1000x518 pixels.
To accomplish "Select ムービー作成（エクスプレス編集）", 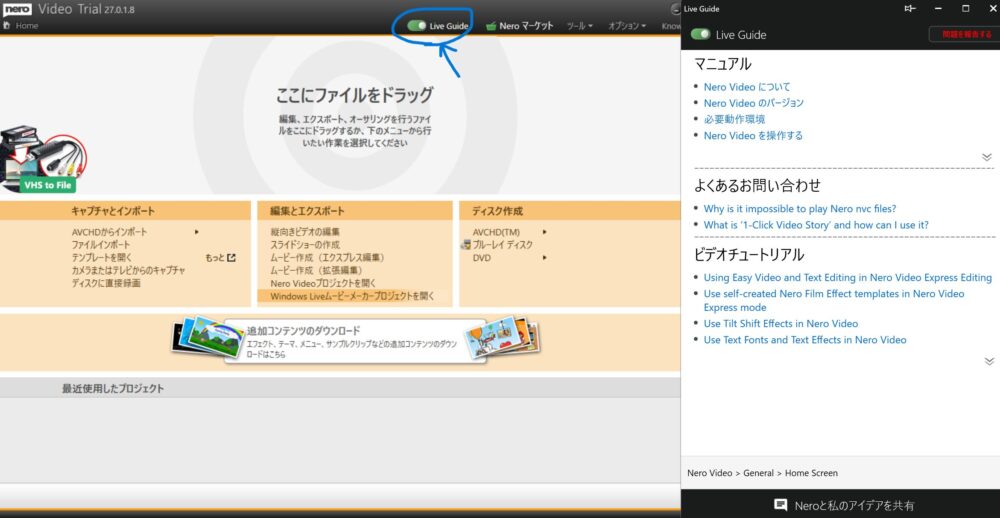I will (327, 258).
